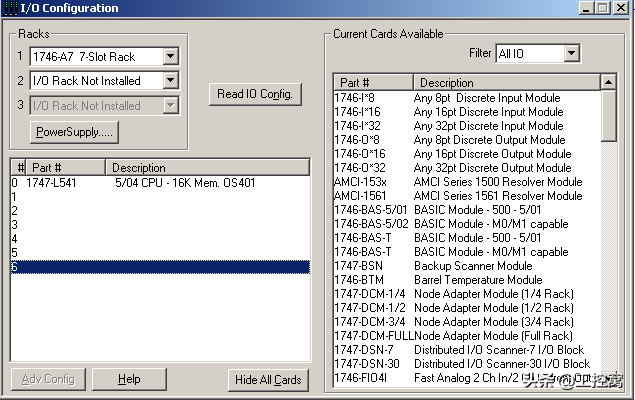The width and height of the screenshot is (635, 400).
Task: Open the Rack 1 dropdown list
Action: [170, 57]
